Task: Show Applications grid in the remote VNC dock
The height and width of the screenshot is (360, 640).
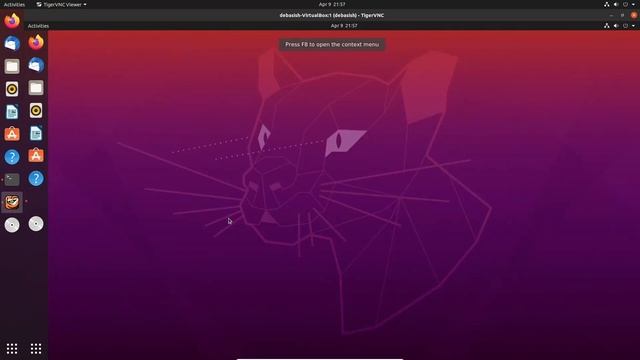Action: 36,349
